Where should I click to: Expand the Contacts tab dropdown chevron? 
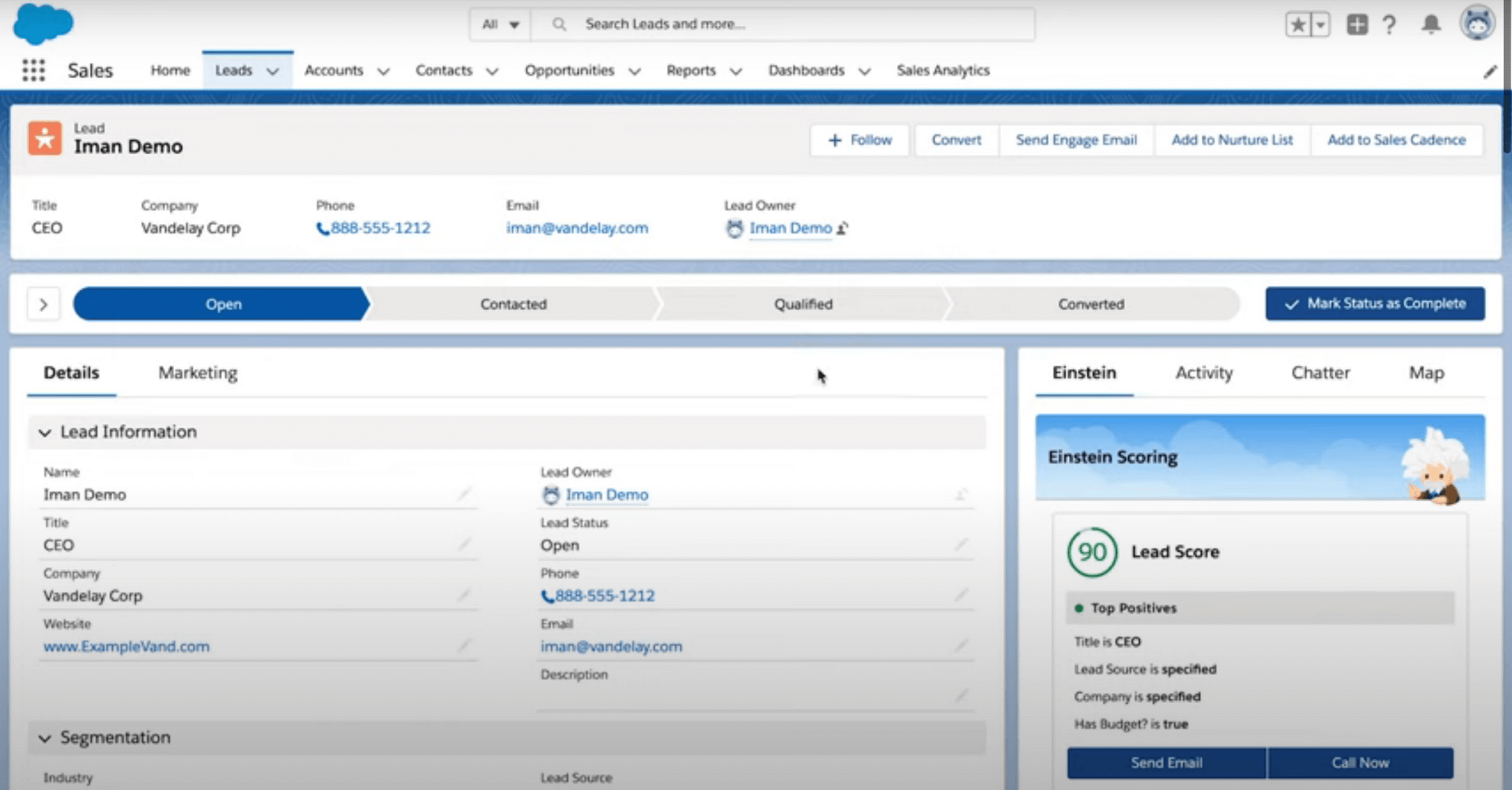(492, 72)
